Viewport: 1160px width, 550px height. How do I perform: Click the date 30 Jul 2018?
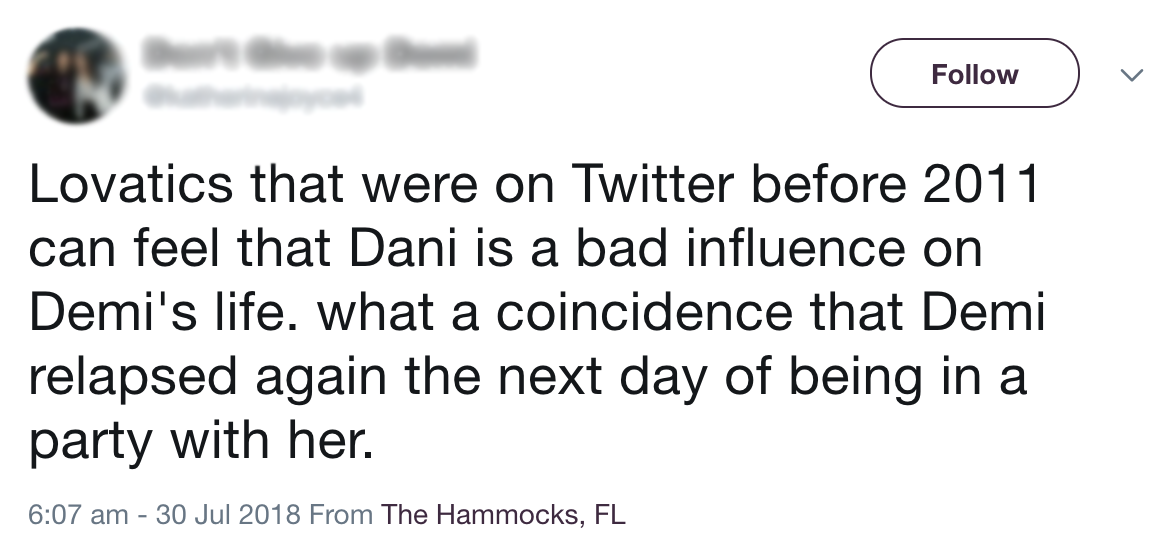click(228, 514)
